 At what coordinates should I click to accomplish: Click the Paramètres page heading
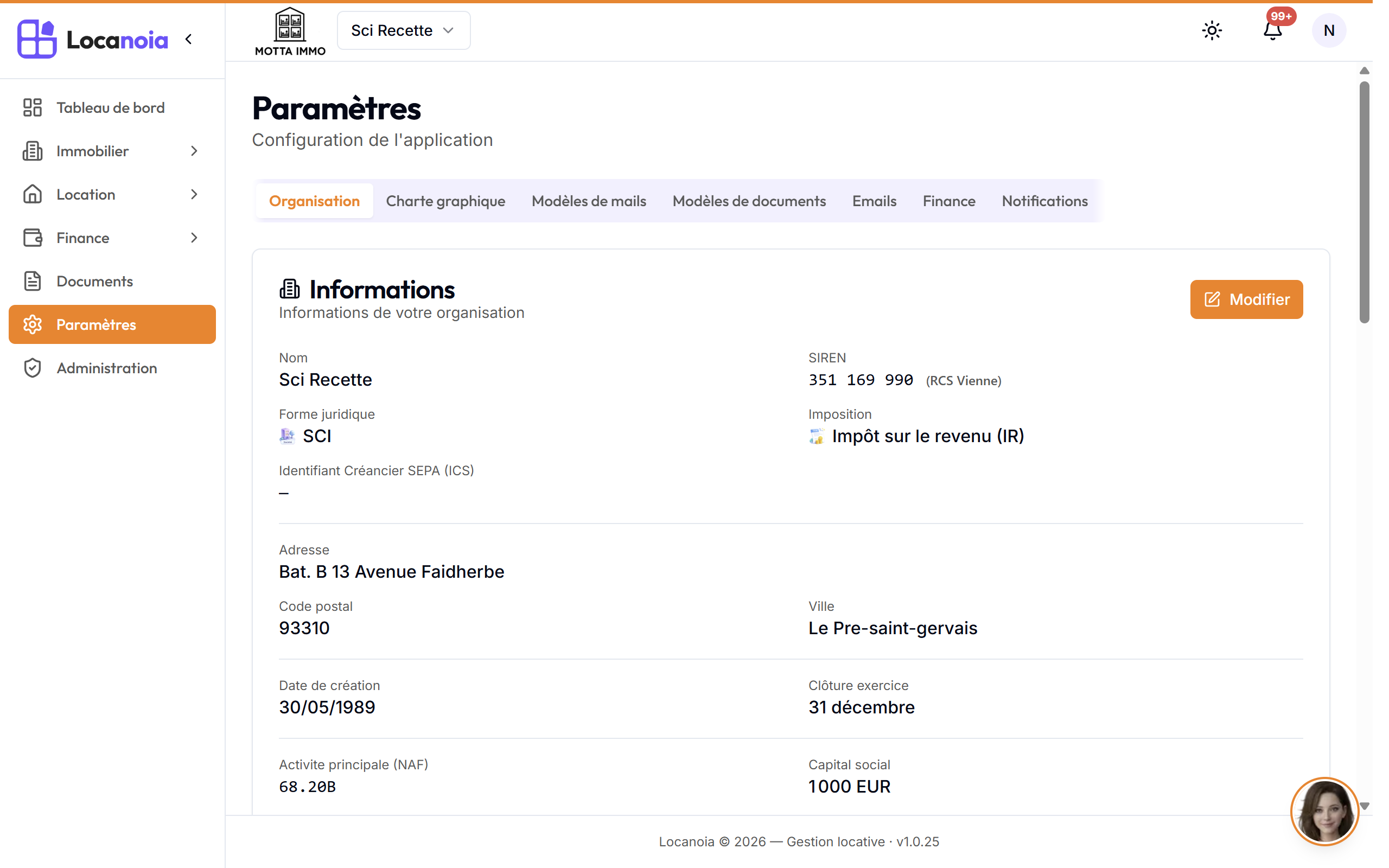point(336,108)
